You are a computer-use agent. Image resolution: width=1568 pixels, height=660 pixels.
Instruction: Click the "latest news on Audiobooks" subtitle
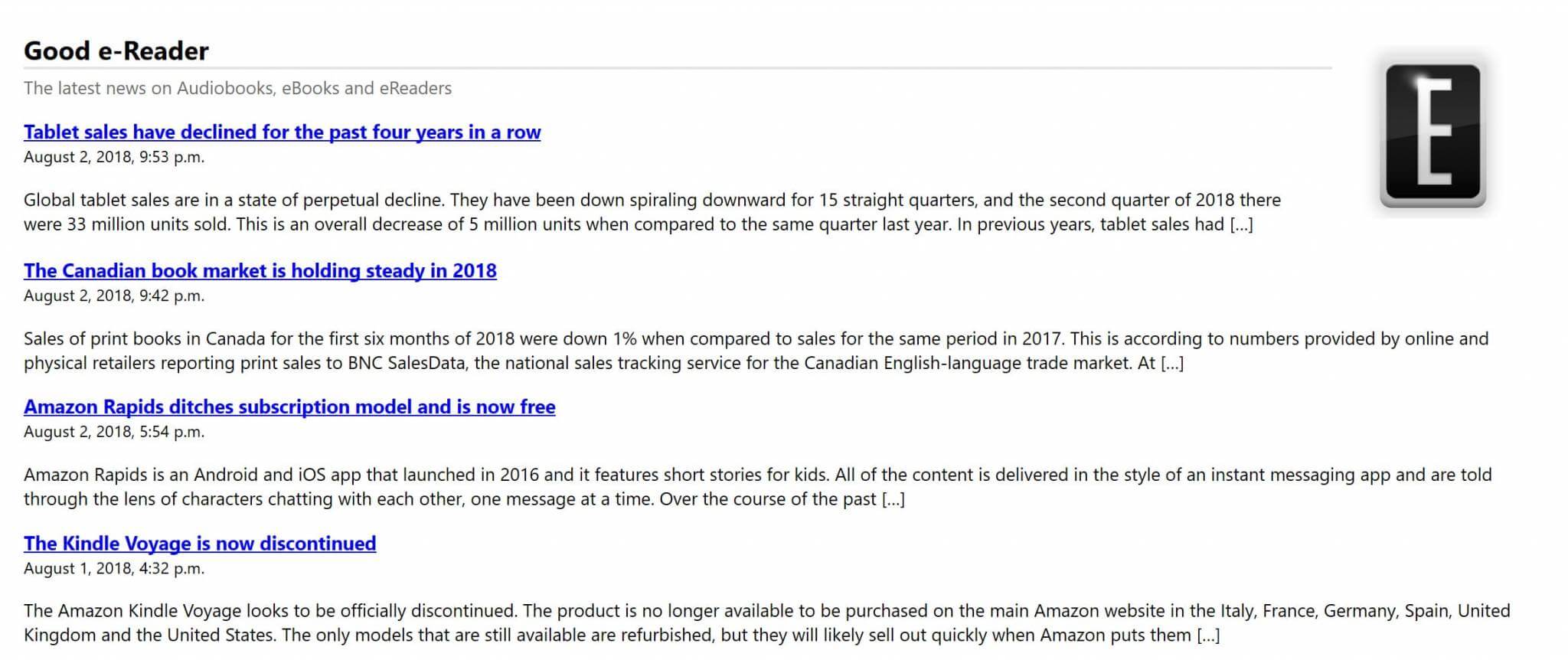[x=237, y=88]
